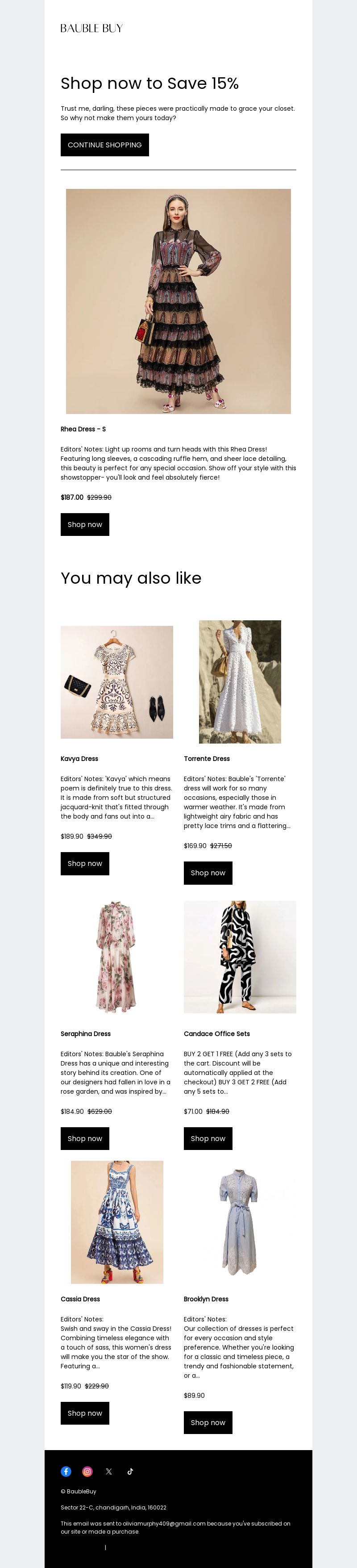The image size is (357, 1568).
Task: Open the Rhea Dress main product image
Action: pyautogui.click(x=178, y=301)
